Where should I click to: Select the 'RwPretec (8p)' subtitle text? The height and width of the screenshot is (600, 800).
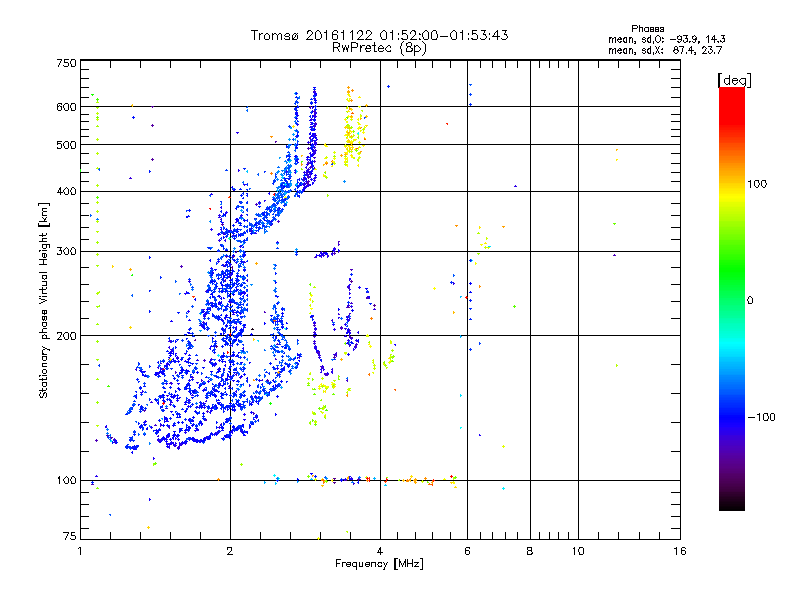tap(380, 48)
